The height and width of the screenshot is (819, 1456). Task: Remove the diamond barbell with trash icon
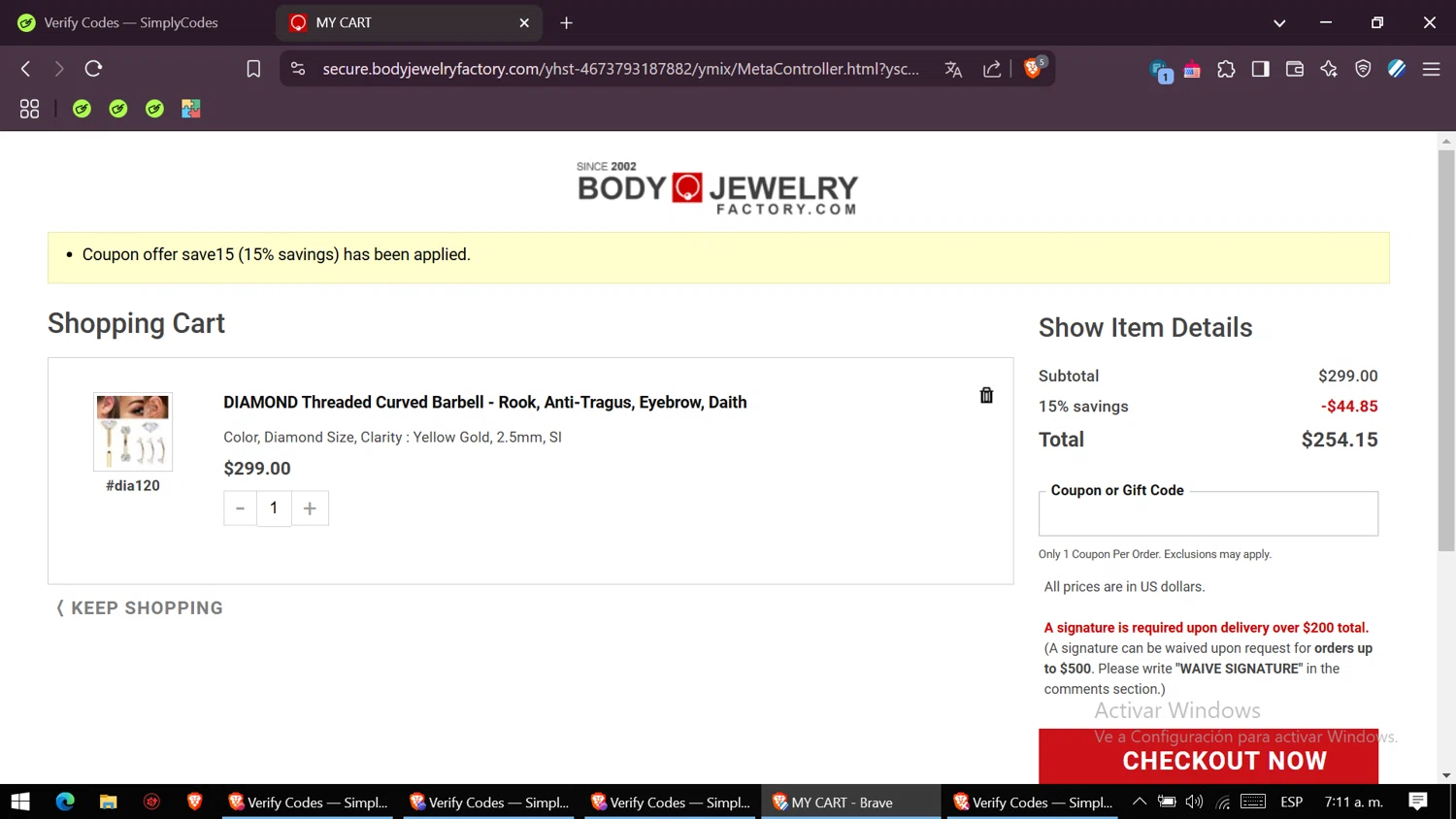986,395
